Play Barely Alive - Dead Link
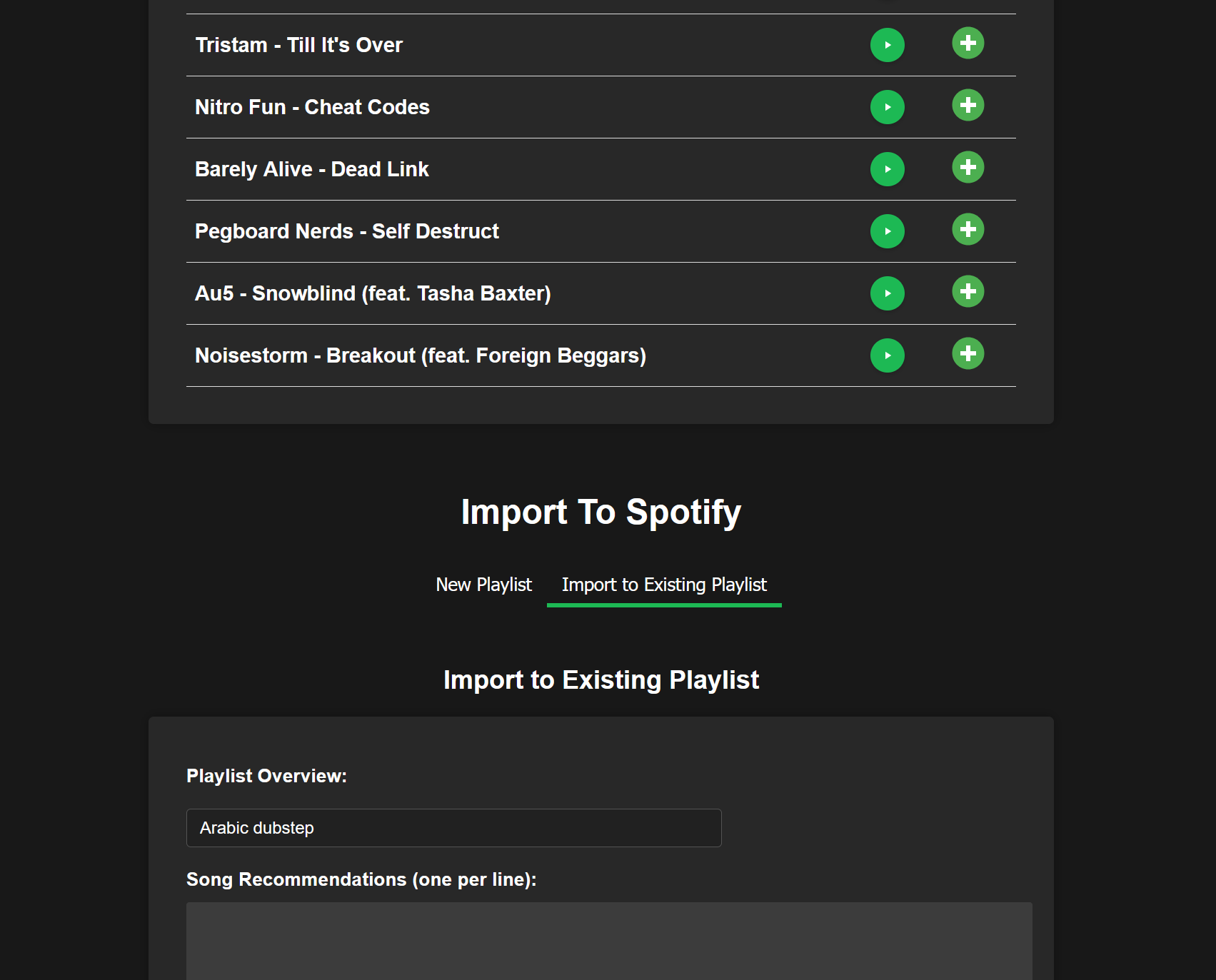Image resolution: width=1216 pixels, height=980 pixels. point(888,169)
